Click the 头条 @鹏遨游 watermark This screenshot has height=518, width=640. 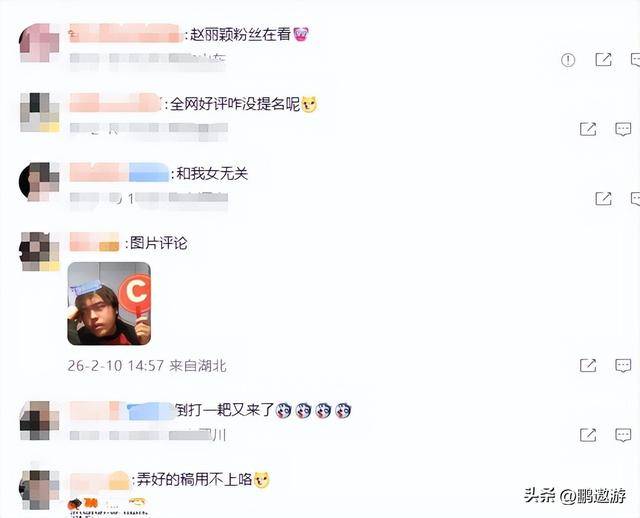(x=575, y=496)
